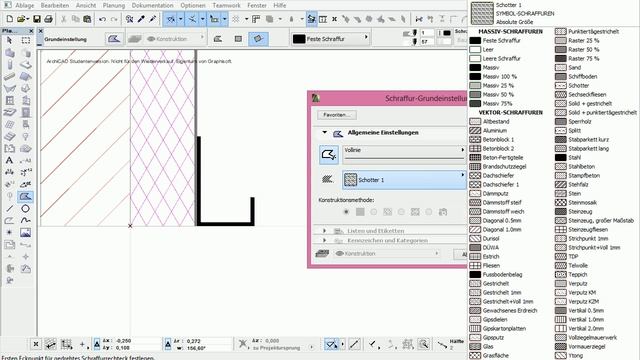Open the Teamwork menu
640x360 pixels.
click(x=227, y=5)
